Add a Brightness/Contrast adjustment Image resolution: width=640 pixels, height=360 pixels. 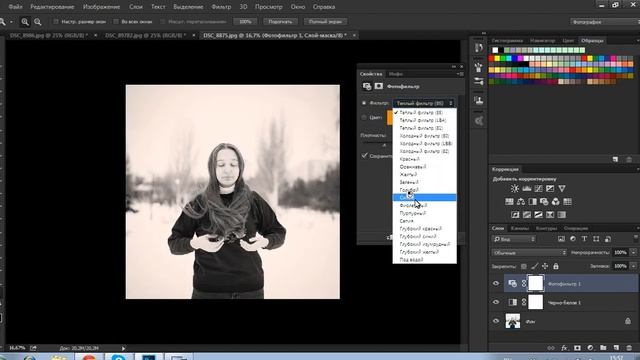515,189
